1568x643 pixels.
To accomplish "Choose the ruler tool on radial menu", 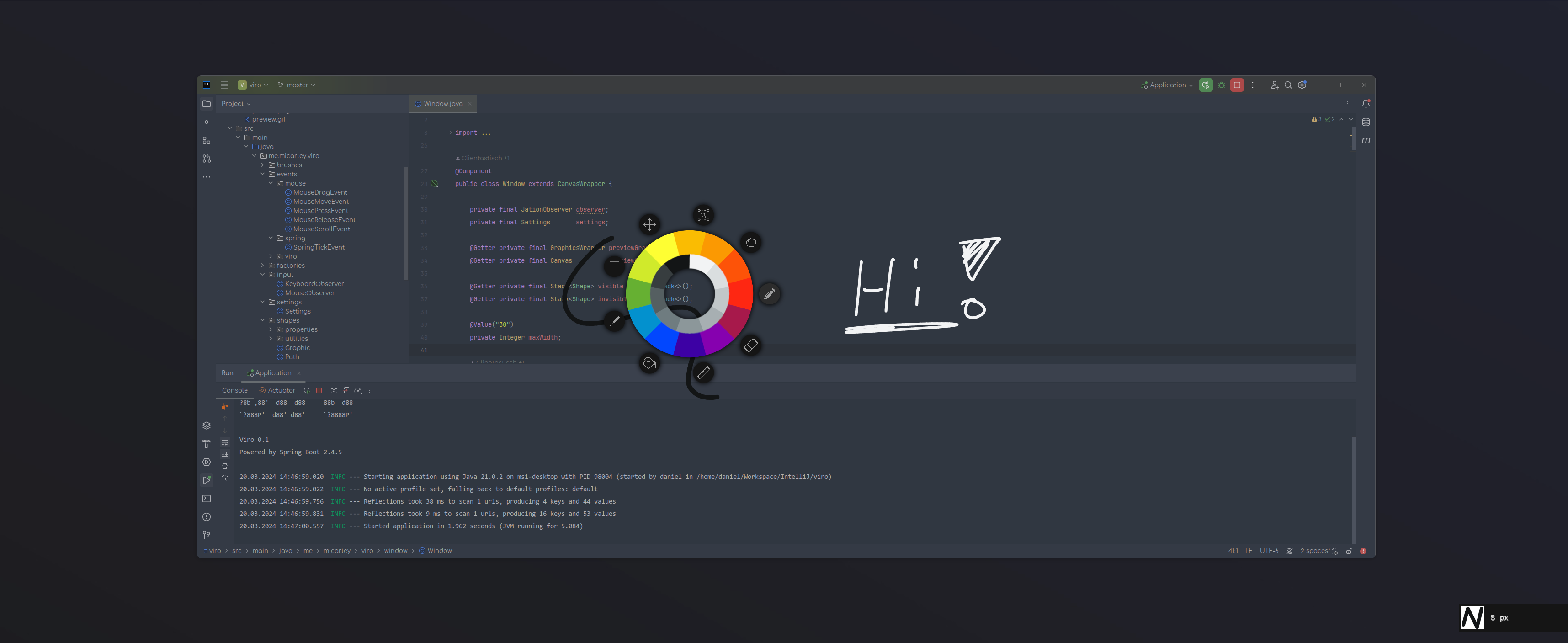I will pyautogui.click(x=703, y=372).
